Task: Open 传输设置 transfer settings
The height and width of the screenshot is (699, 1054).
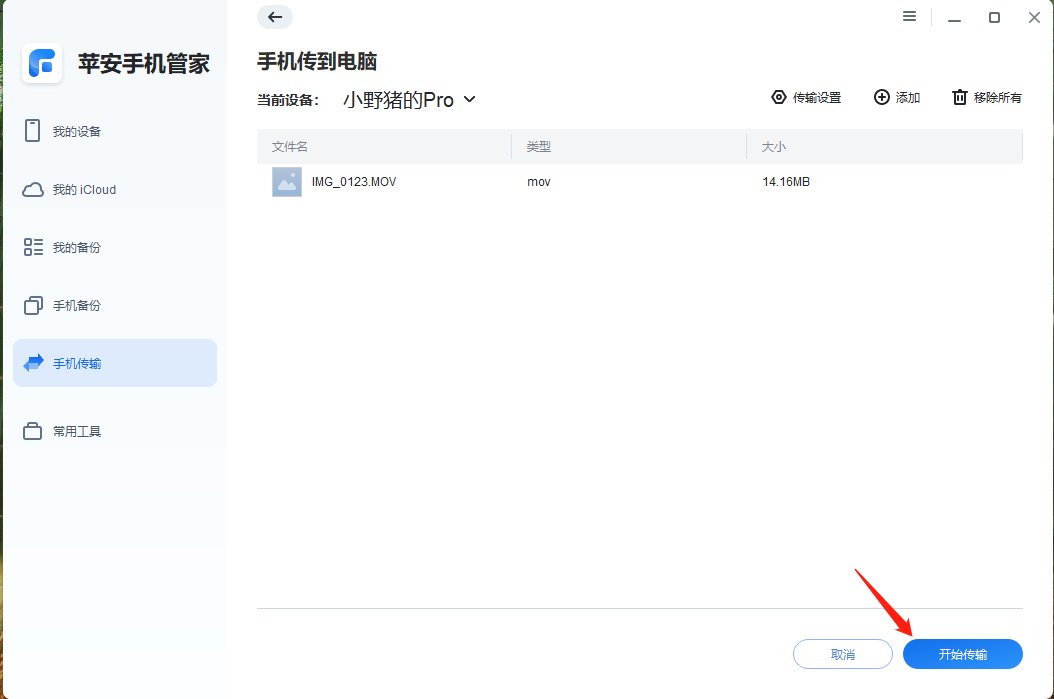Action: click(x=806, y=97)
